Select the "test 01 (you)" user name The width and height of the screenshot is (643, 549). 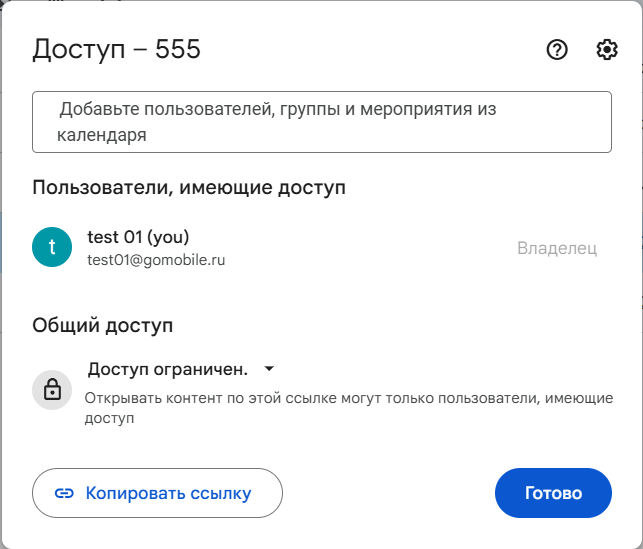pyautogui.click(x=138, y=237)
